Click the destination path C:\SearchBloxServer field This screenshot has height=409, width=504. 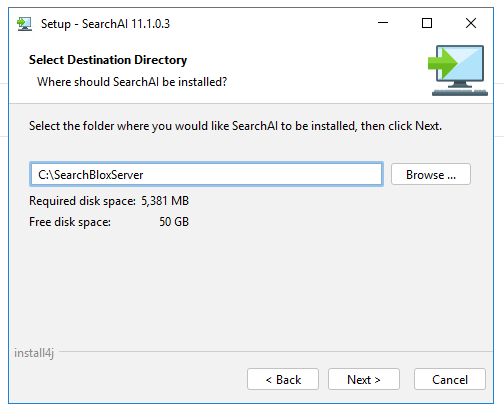(x=206, y=174)
